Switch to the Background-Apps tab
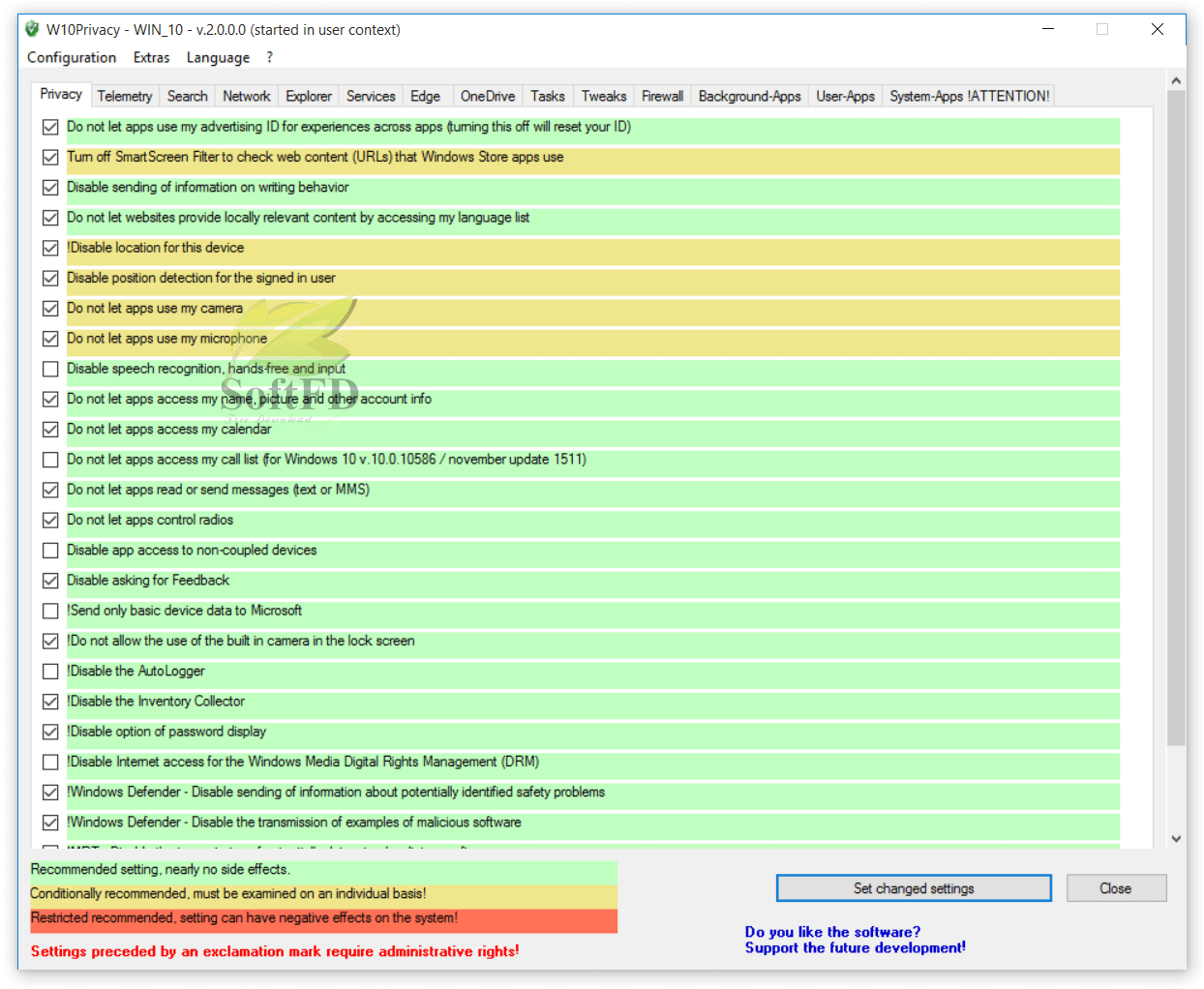The width and height of the screenshot is (1204, 989). point(750,96)
